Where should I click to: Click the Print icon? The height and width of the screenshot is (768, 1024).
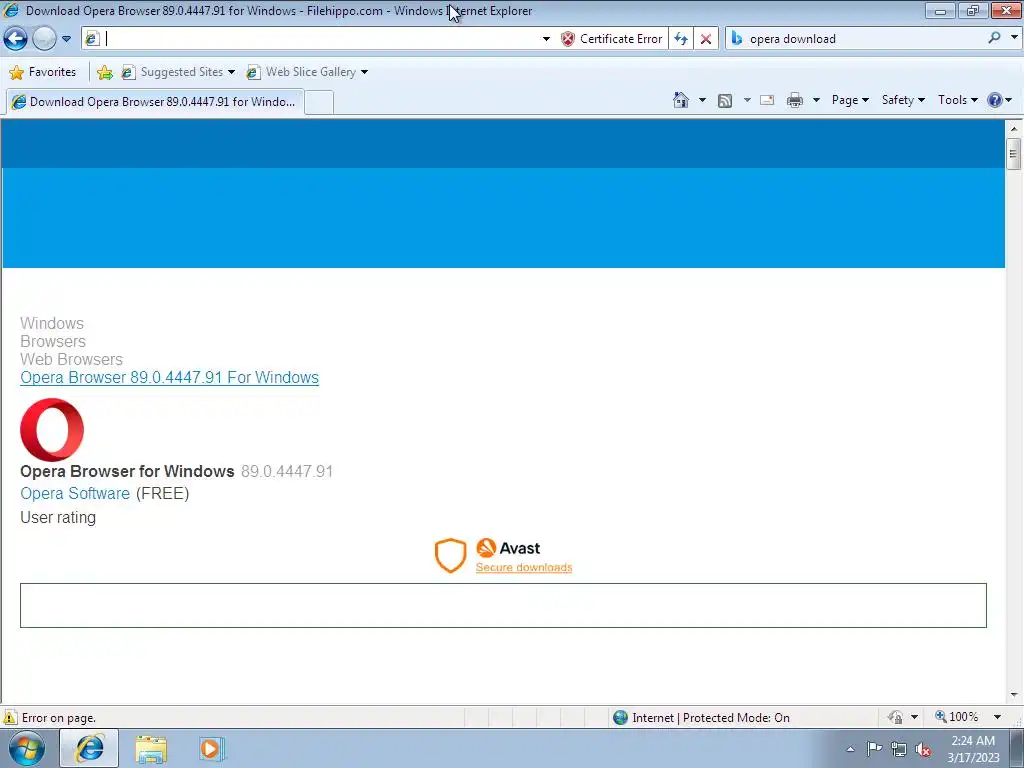click(x=795, y=100)
